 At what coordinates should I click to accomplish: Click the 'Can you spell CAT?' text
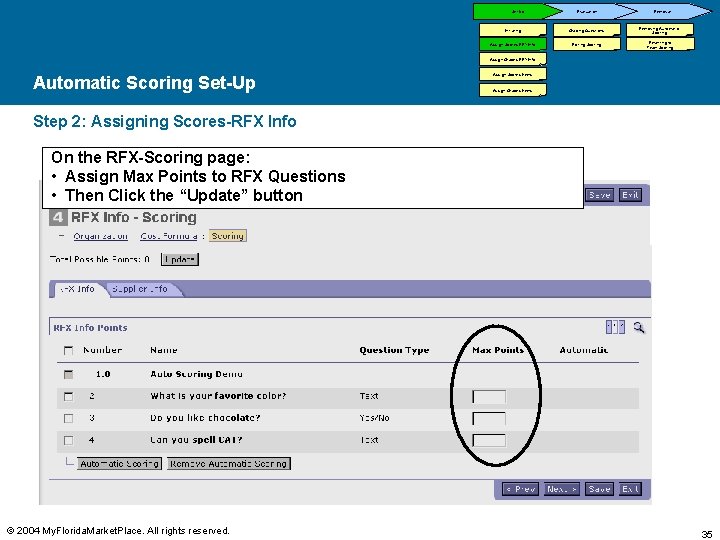tap(196, 440)
